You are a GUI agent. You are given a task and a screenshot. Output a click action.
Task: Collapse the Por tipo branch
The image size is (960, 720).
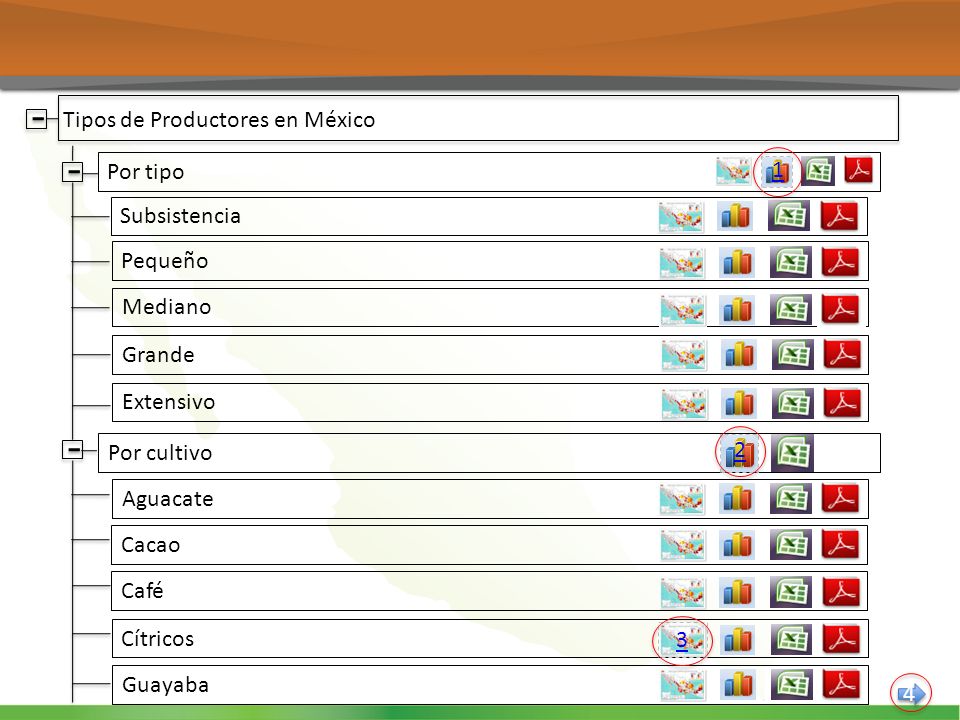(73, 172)
